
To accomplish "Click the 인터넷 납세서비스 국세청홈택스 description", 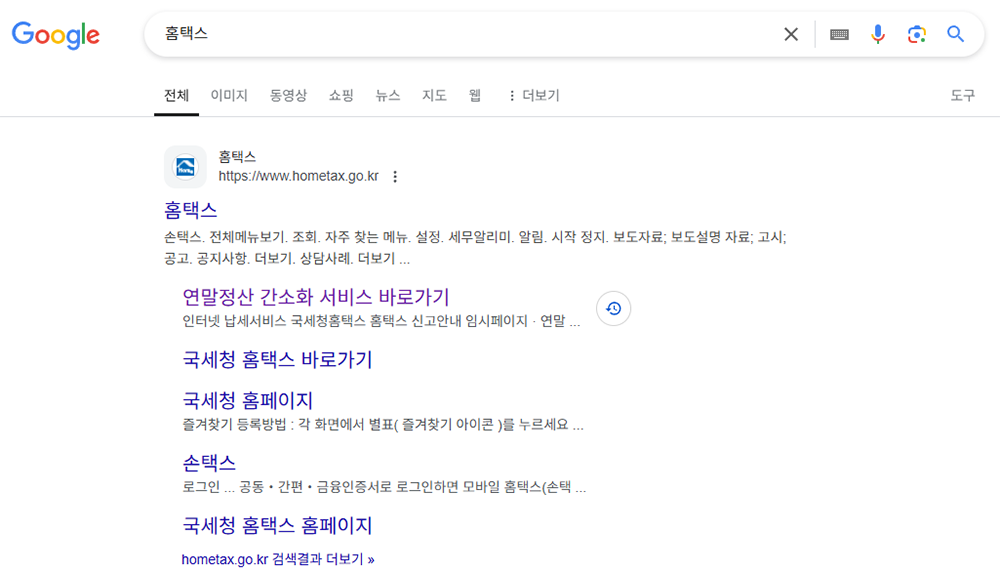I will [x=381, y=321].
